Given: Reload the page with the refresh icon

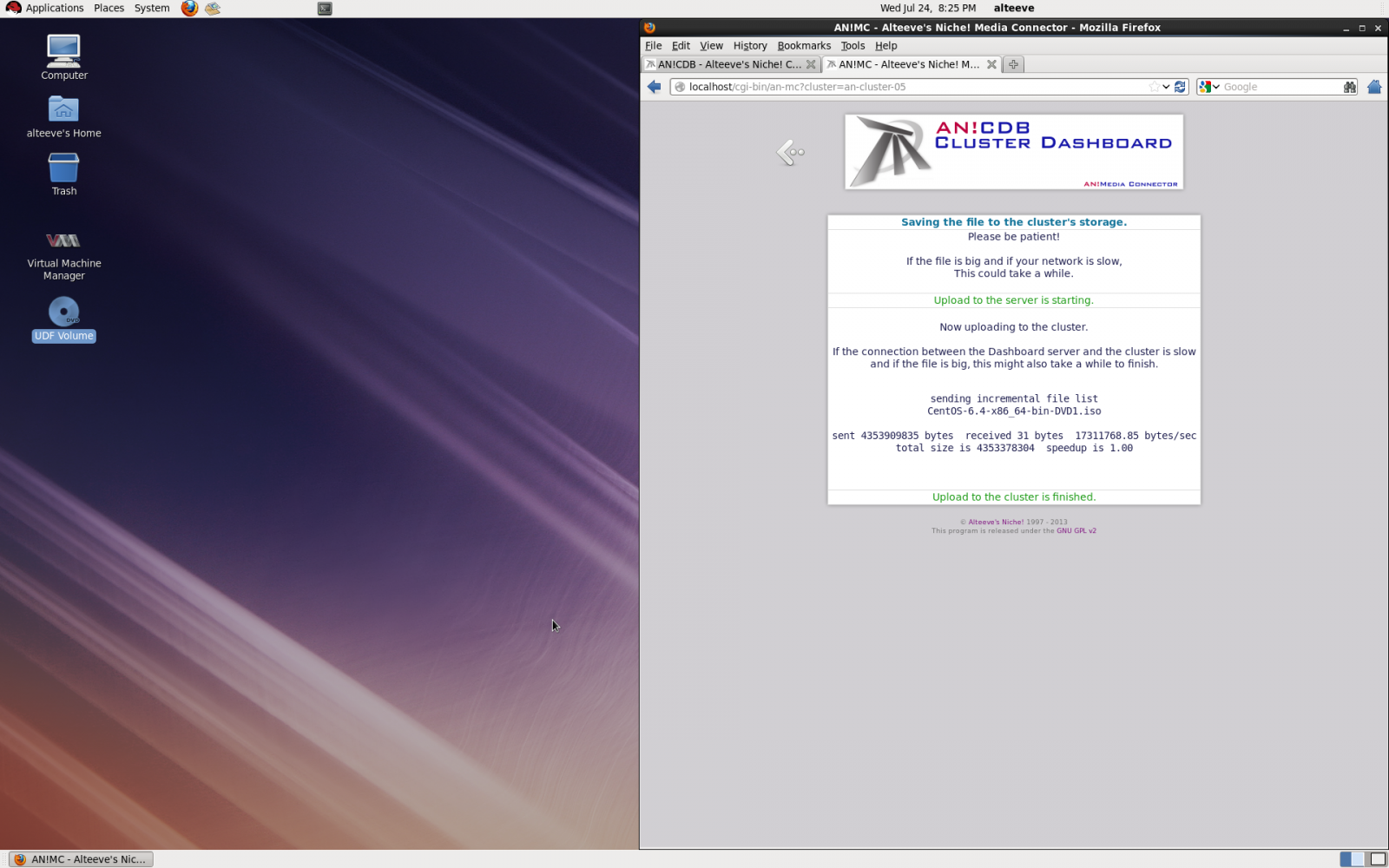Looking at the screenshot, I should click(x=1180, y=87).
